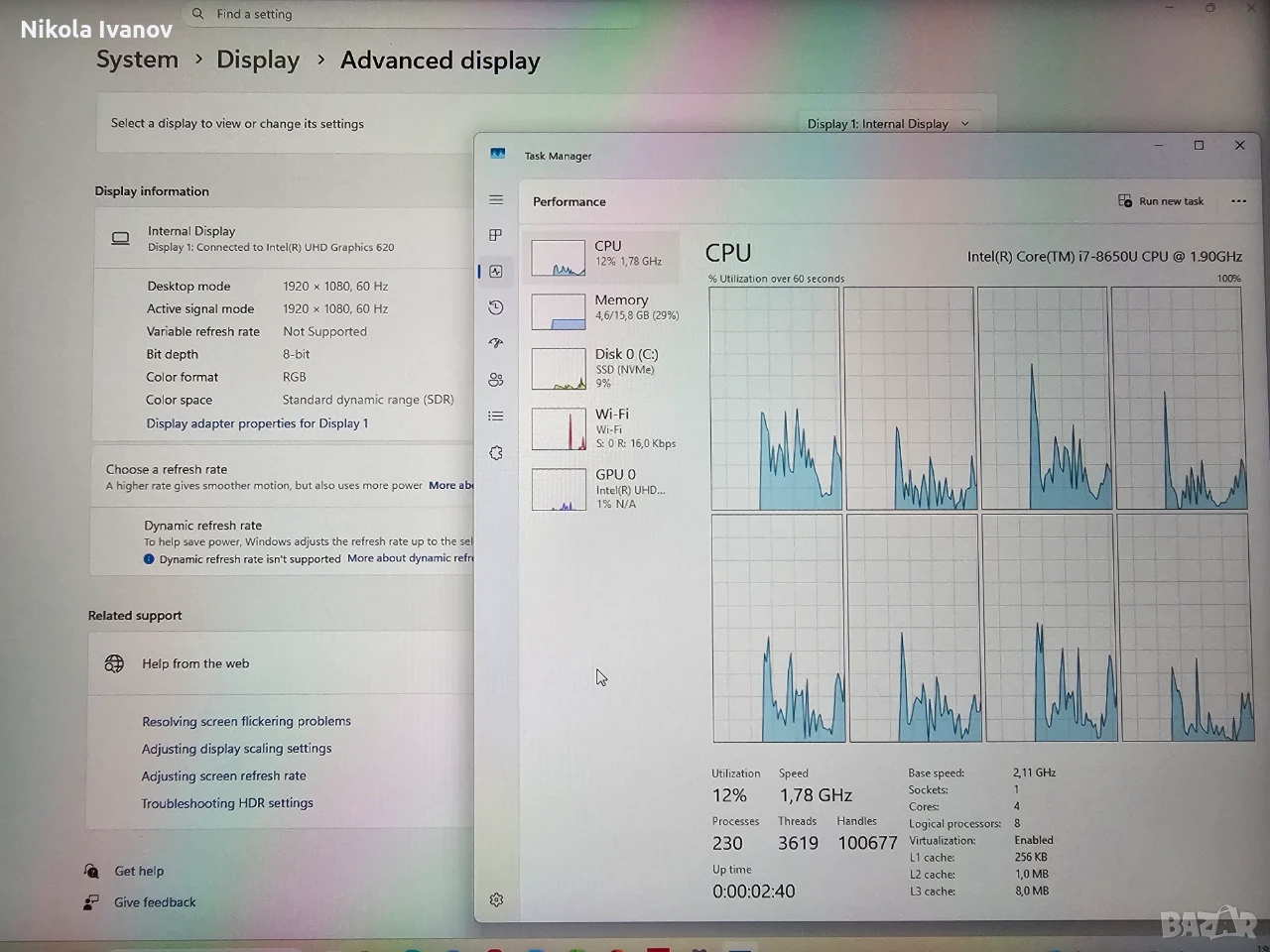Click the Virtualization Enabled value
The height and width of the screenshot is (952, 1270).
(1034, 840)
